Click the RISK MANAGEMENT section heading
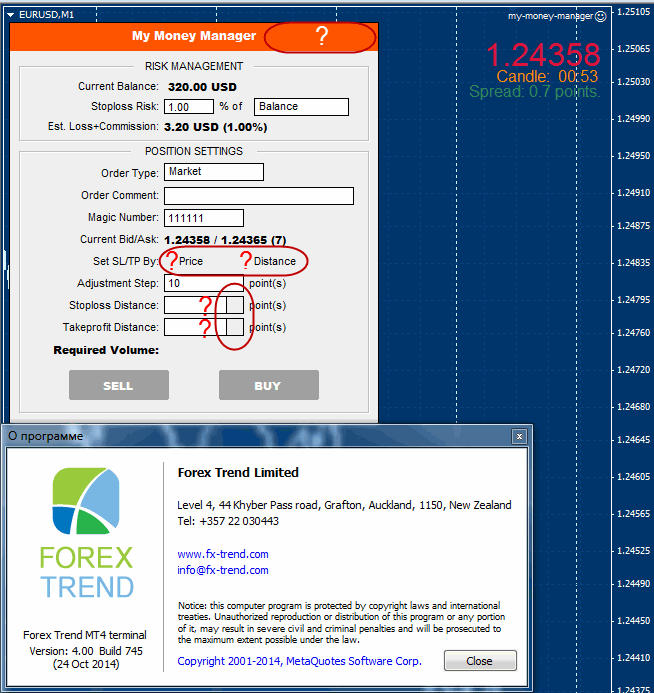Screen dimensions: 654x693 tap(194, 66)
